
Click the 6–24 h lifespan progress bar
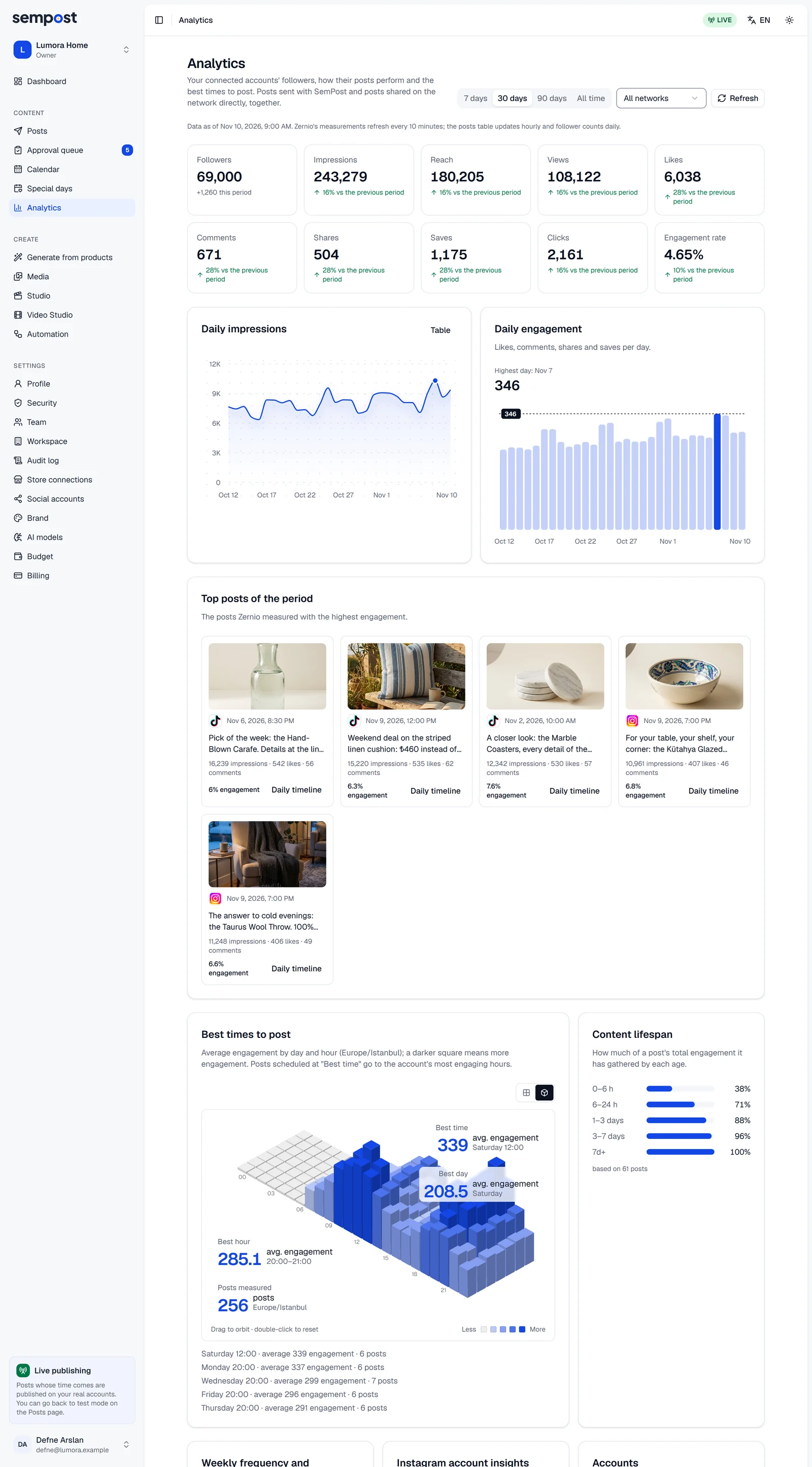click(680, 1105)
